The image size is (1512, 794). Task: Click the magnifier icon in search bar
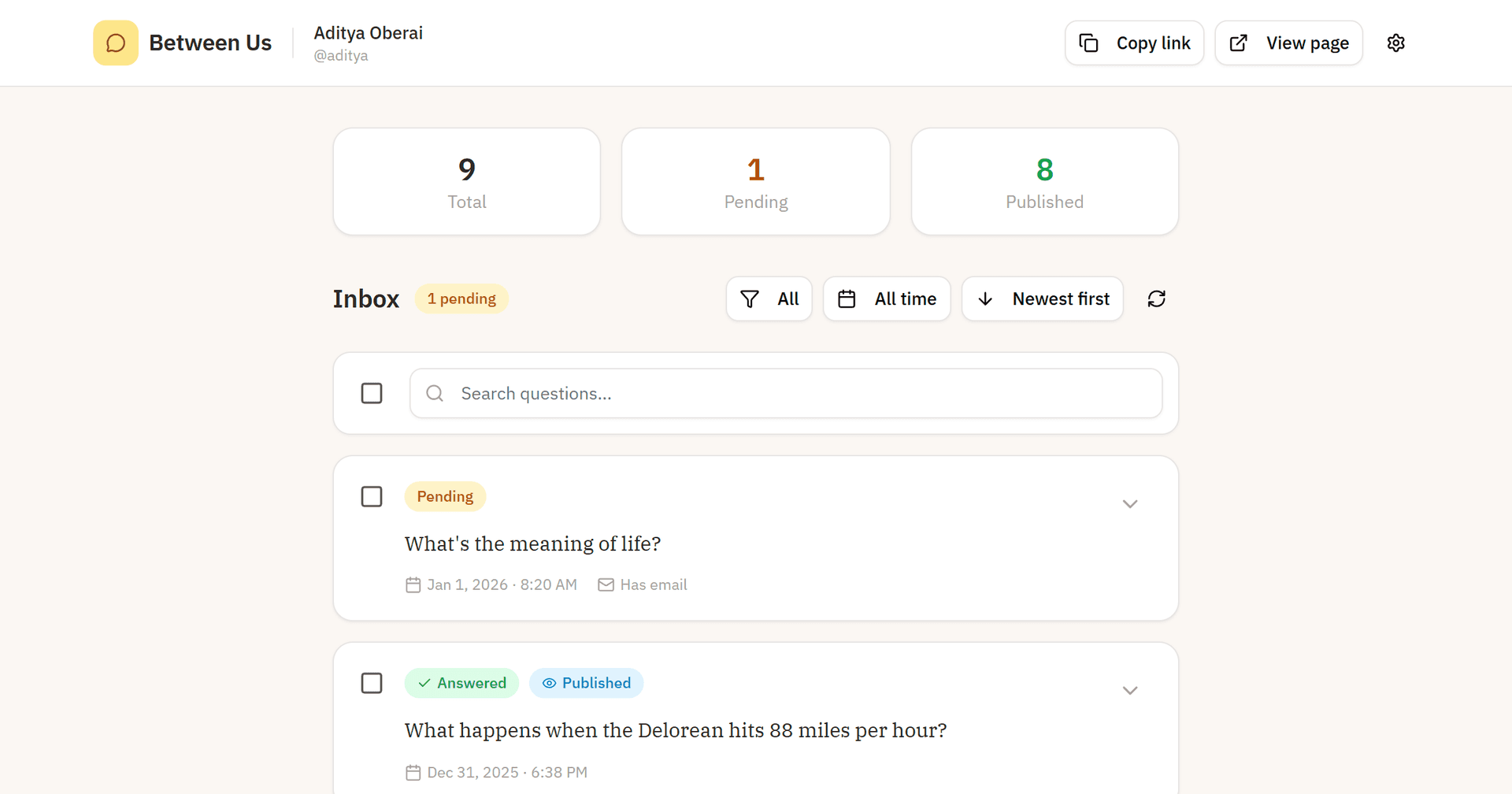click(x=435, y=393)
